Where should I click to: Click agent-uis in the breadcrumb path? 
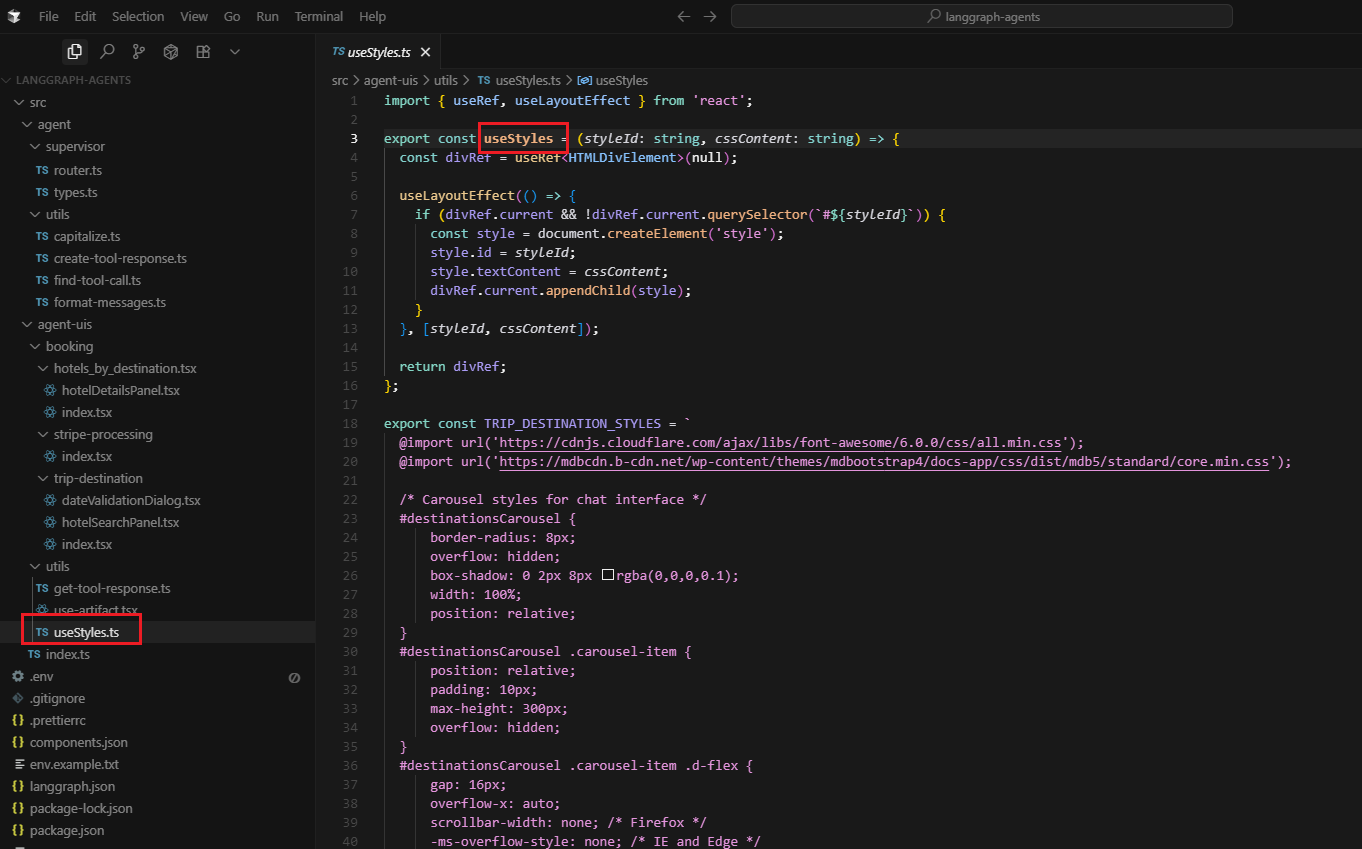[390, 80]
